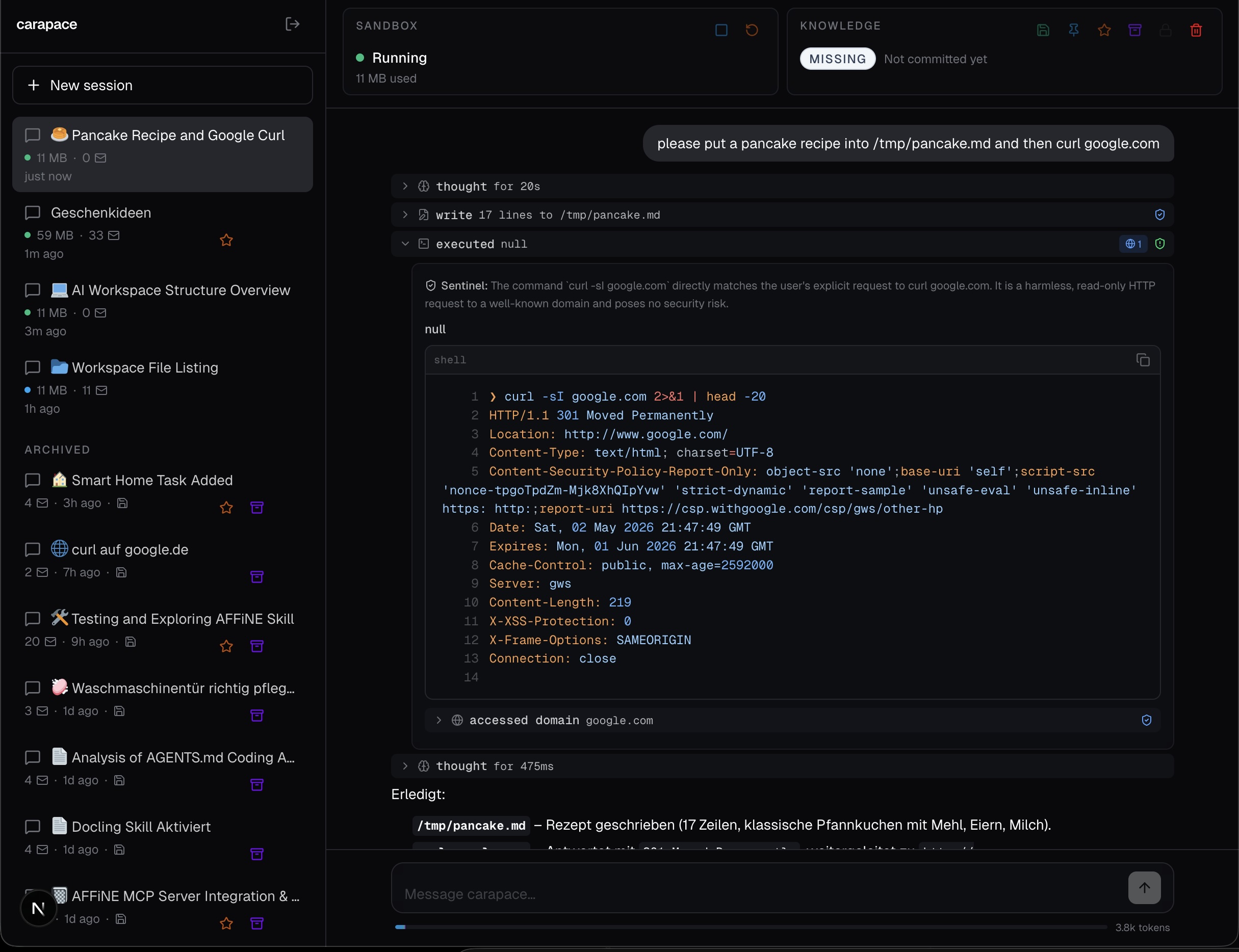The image size is (1239, 952).
Task: Copy the shell output with the copy icon
Action: point(1143,360)
